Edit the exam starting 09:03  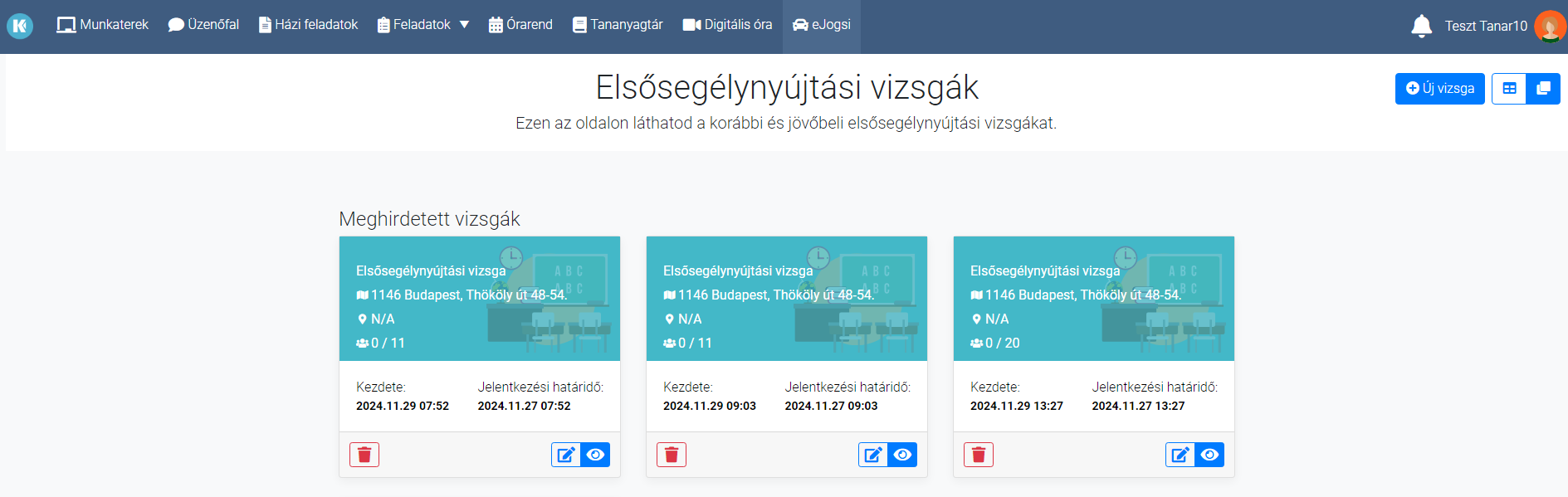[x=873, y=455]
